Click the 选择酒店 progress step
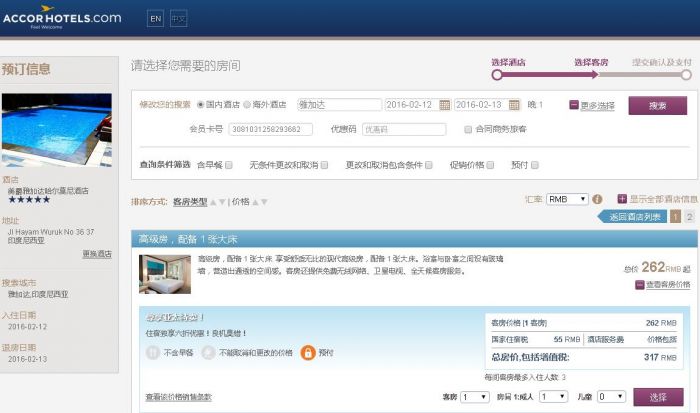The height and width of the screenshot is (413, 700). [x=508, y=63]
